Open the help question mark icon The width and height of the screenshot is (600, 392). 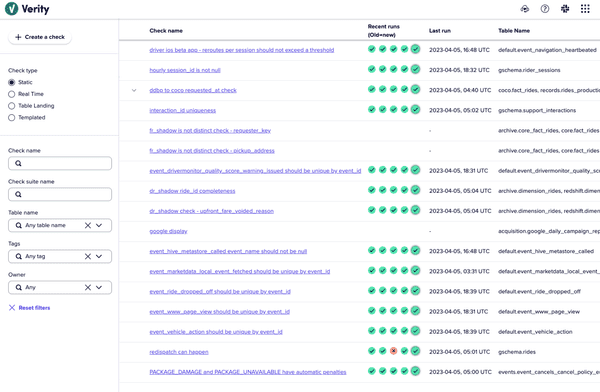[545, 9]
